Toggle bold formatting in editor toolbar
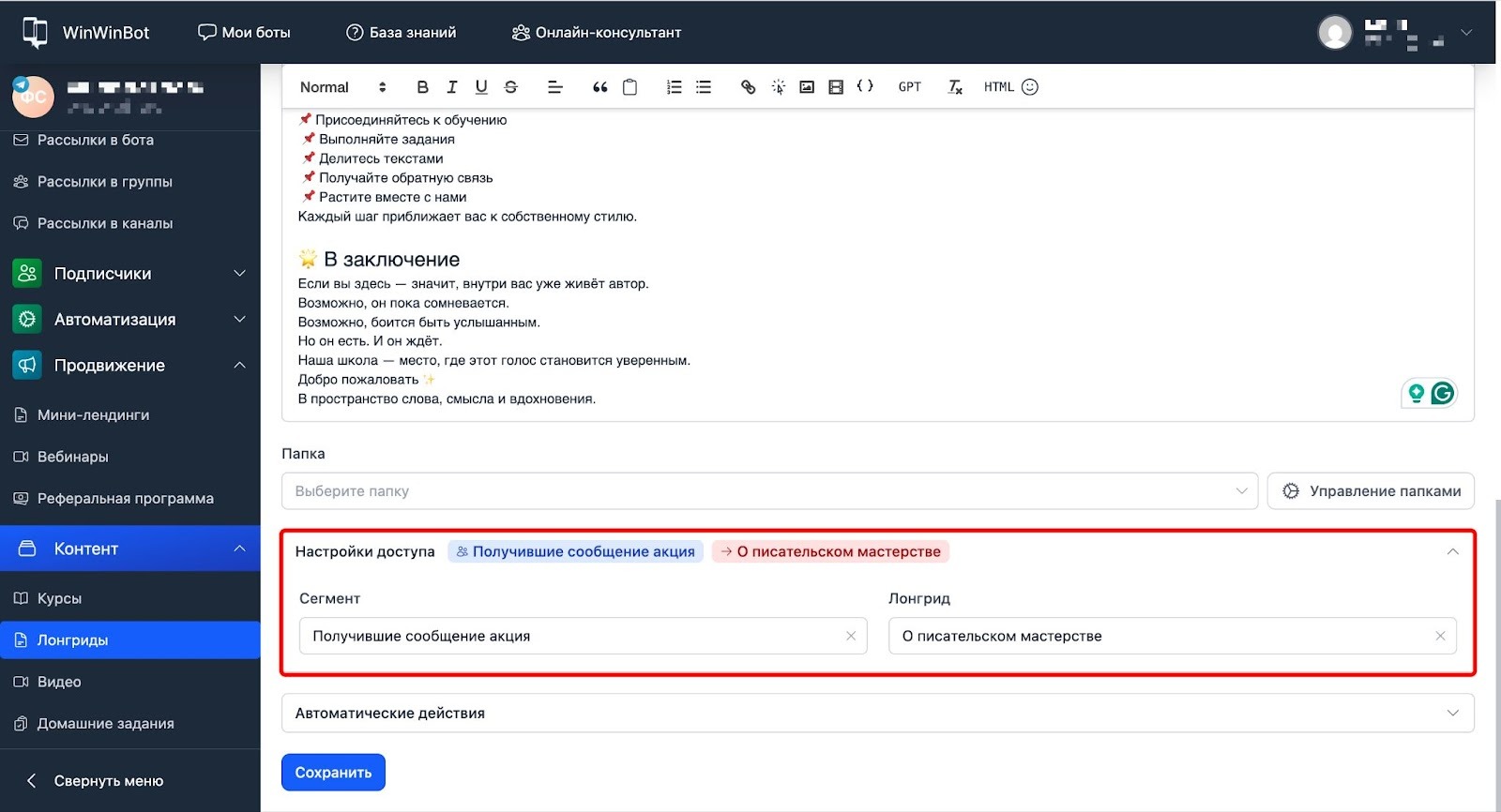 point(422,87)
